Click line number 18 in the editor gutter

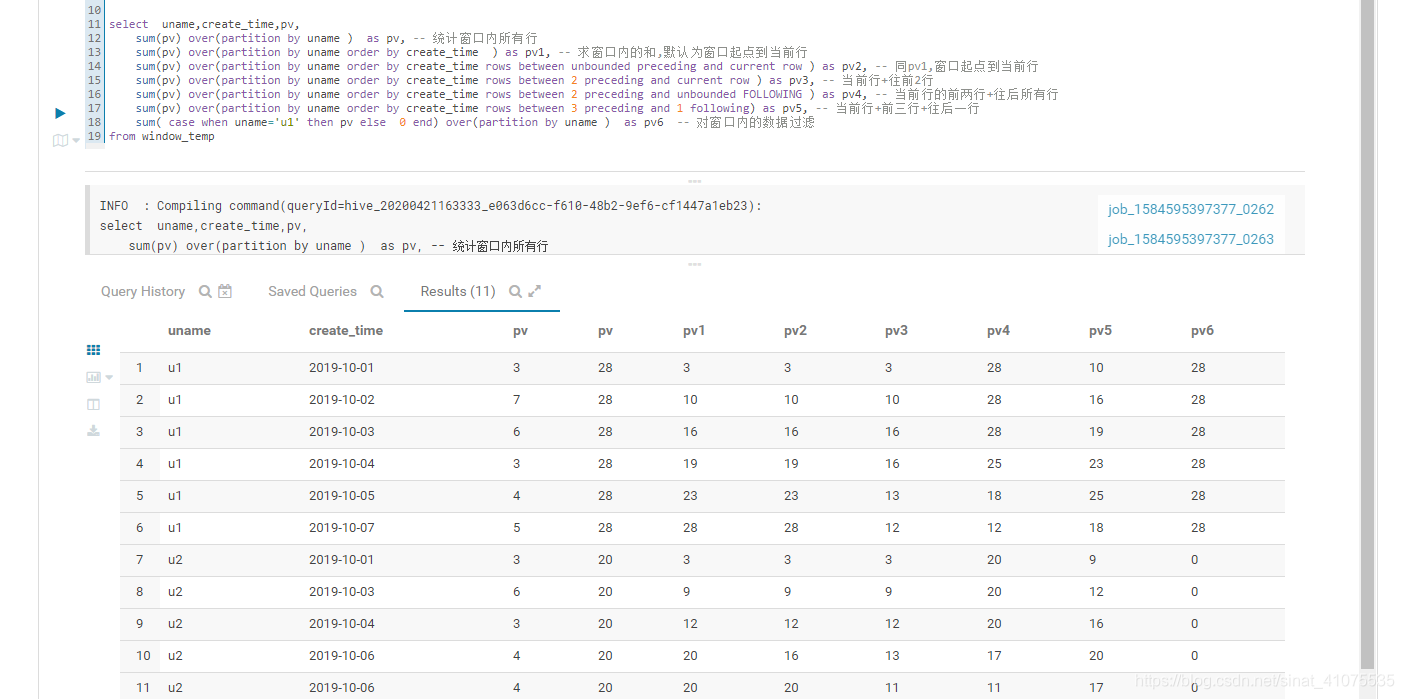tap(95, 122)
